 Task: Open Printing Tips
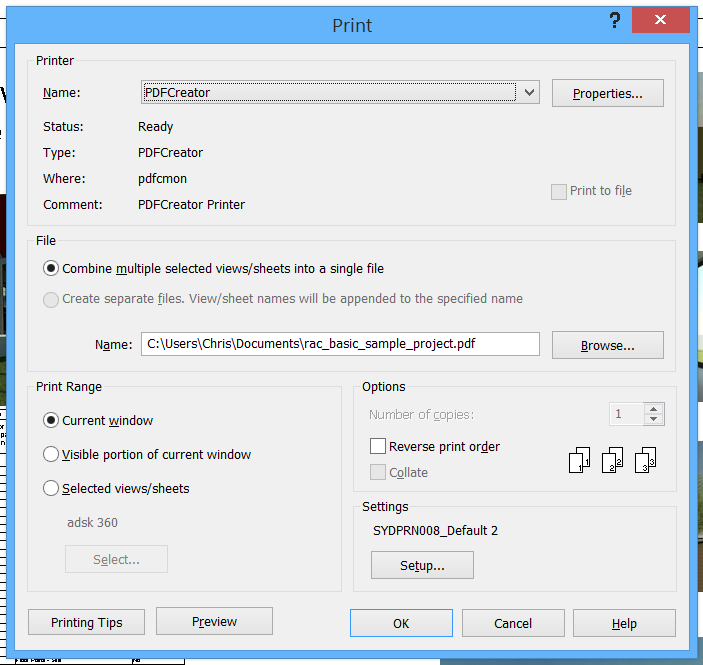[x=87, y=623]
